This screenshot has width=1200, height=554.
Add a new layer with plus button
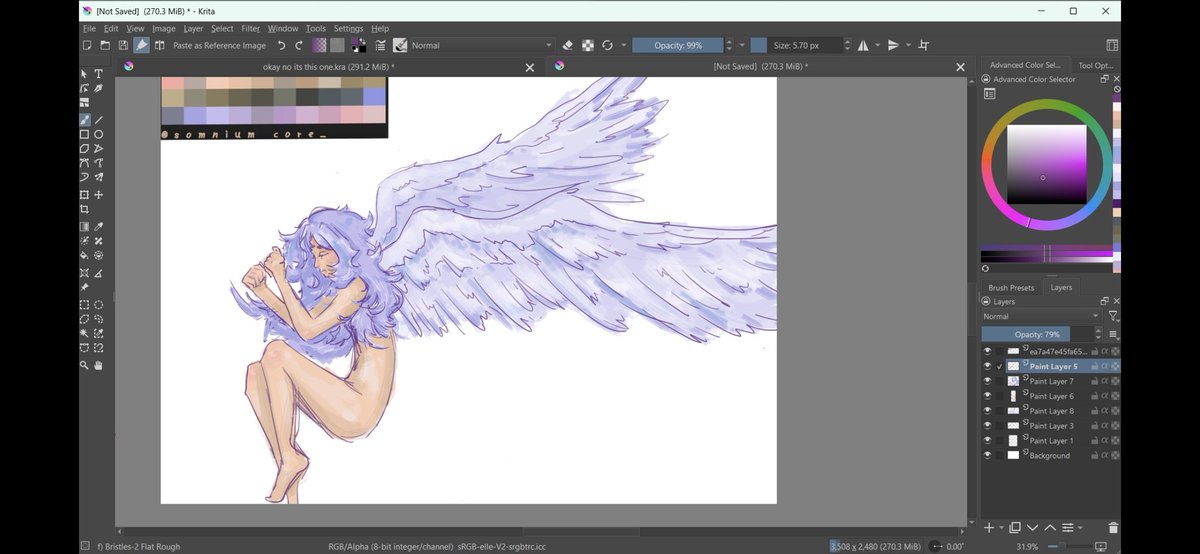(989, 527)
